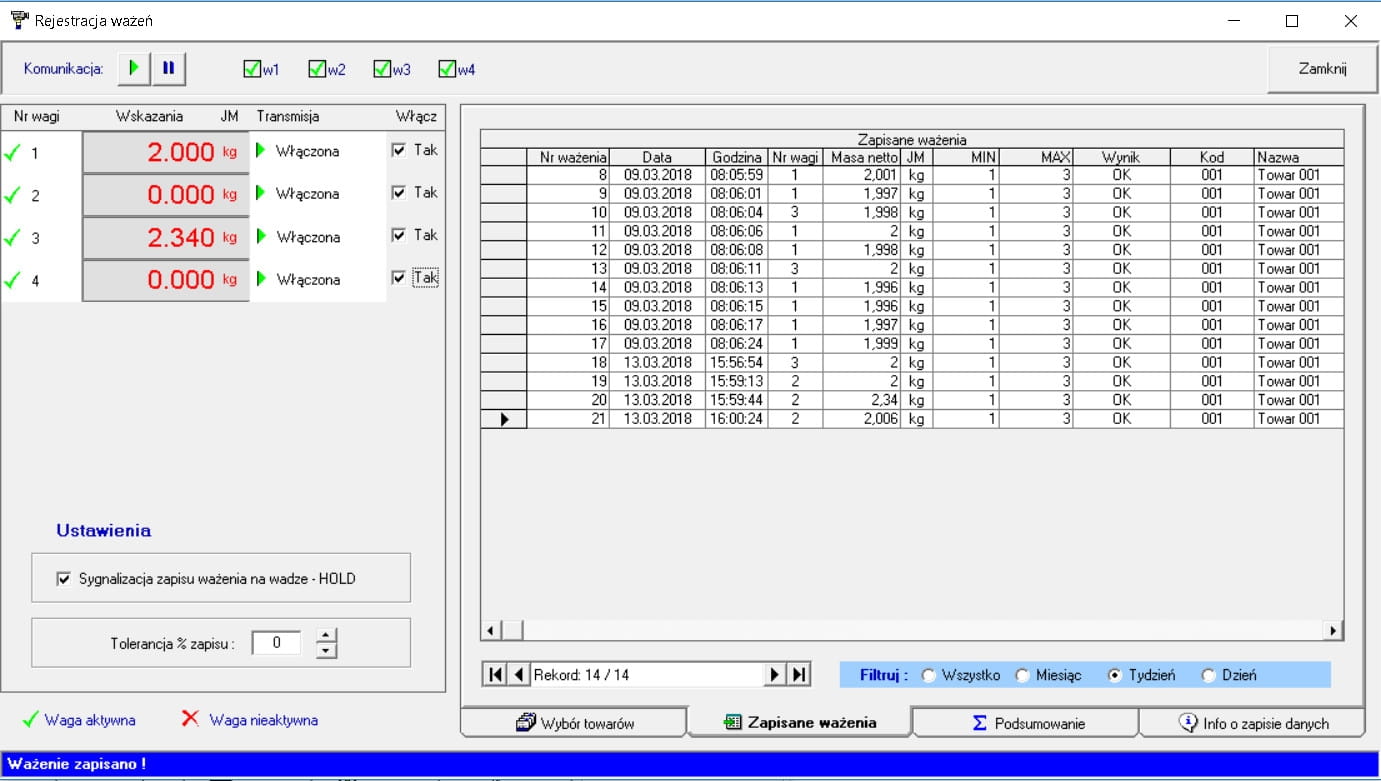
Task: Open Info o zapisie danych tab
Action: [1253, 723]
